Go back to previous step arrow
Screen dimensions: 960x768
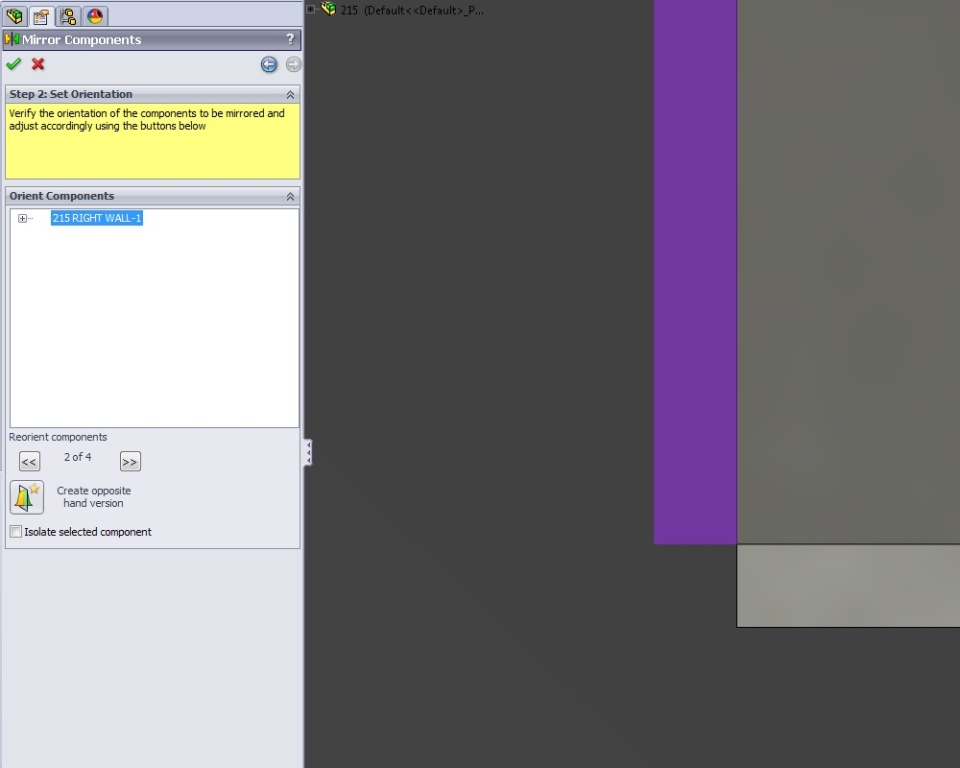point(269,64)
